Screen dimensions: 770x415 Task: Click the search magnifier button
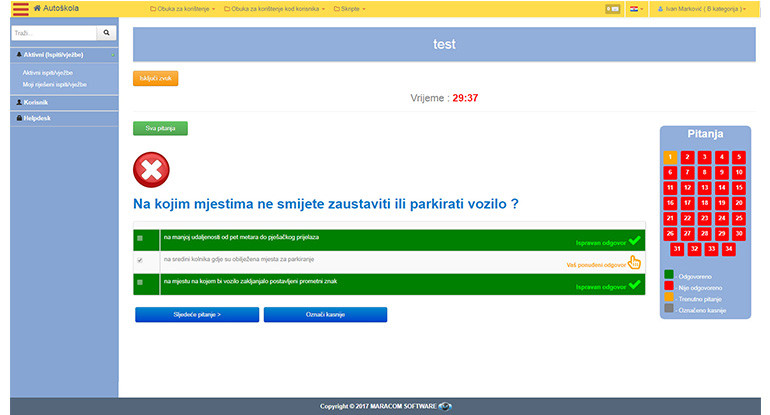(x=109, y=33)
